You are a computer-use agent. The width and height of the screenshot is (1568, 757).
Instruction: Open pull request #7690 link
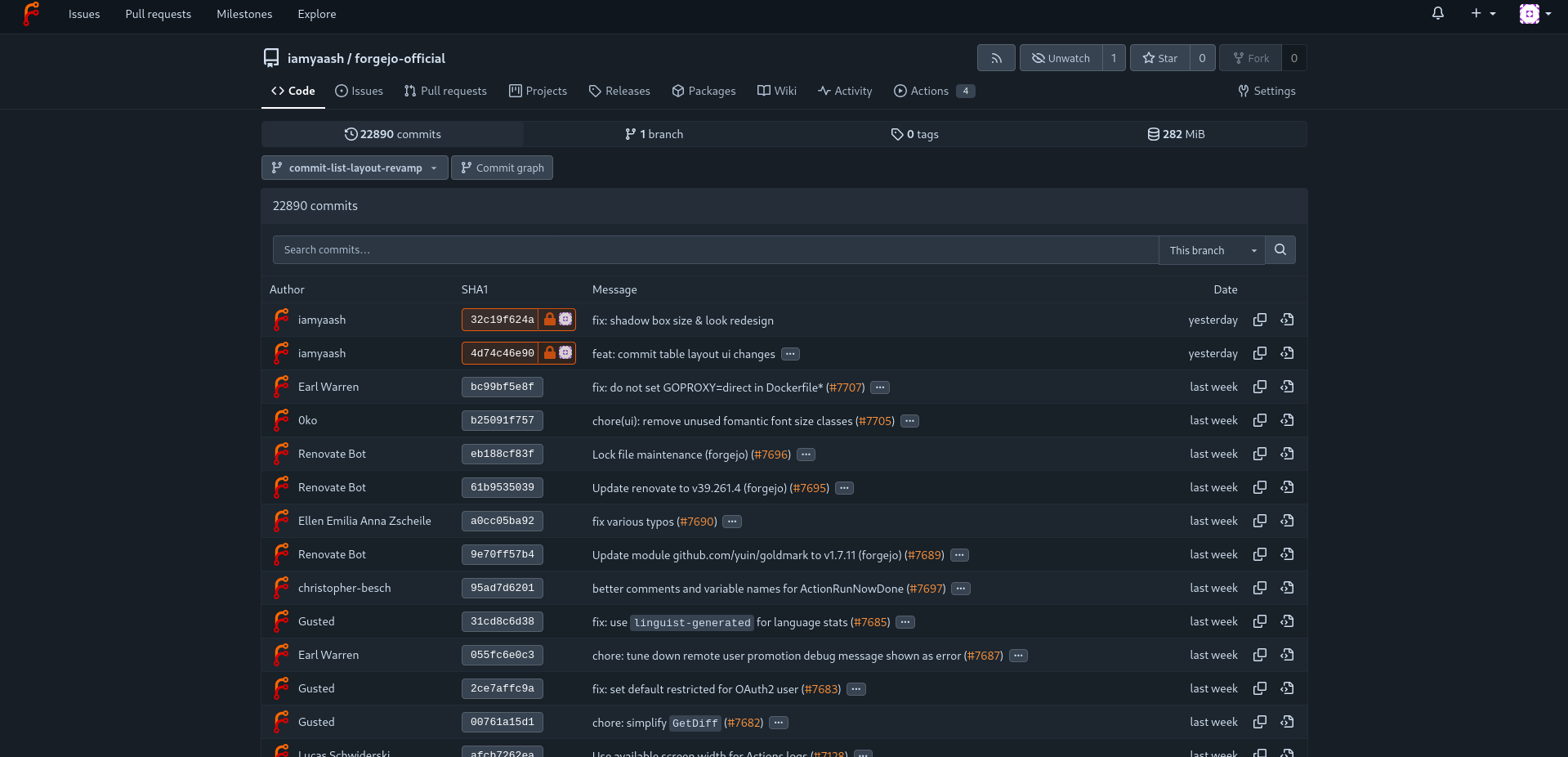(697, 522)
